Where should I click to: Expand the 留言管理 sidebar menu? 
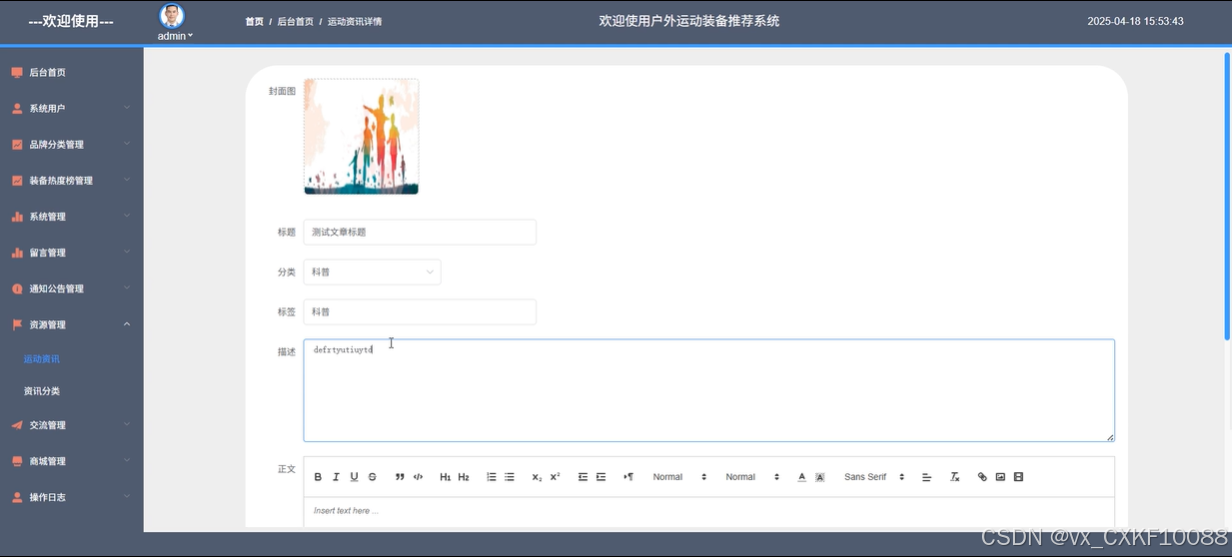72,253
